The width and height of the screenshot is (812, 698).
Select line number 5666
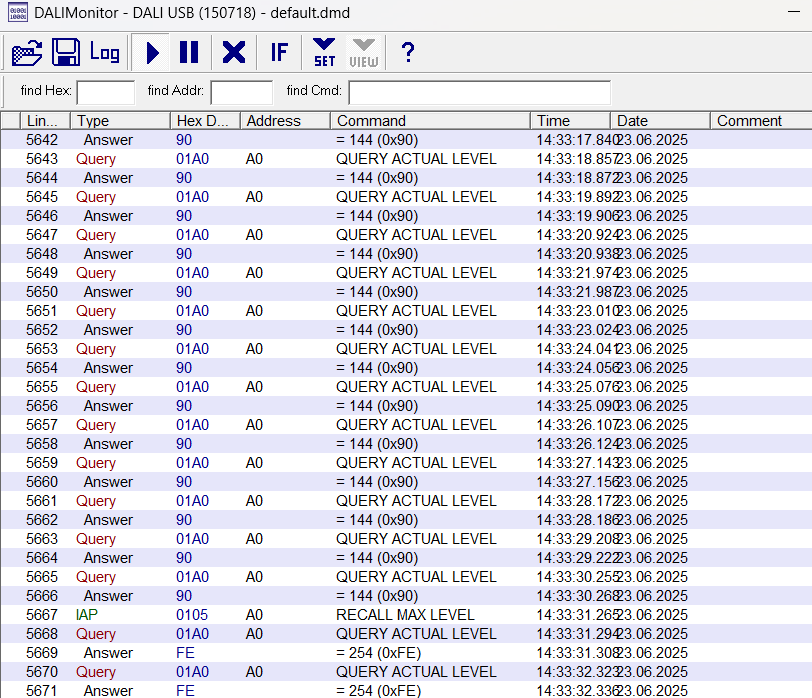pyautogui.click(x=42, y=596)
